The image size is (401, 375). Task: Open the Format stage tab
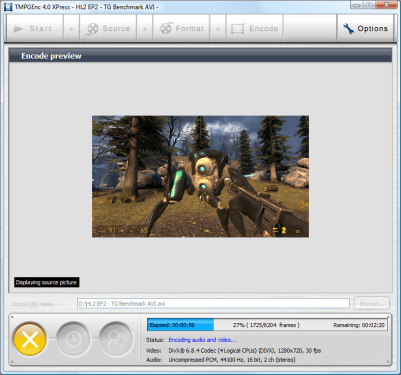pos(181,29)
